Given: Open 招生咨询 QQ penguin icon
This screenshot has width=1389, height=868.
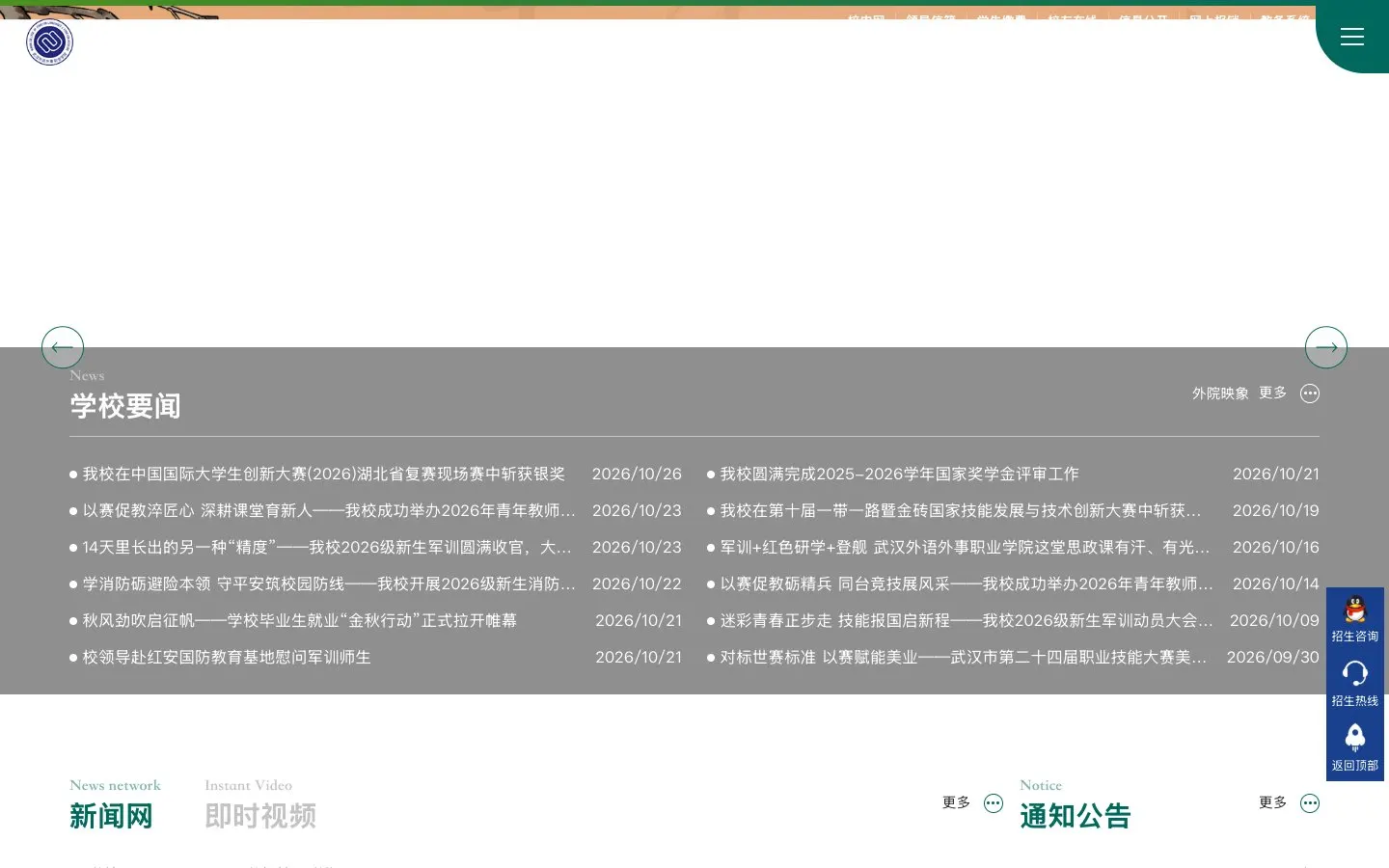Looking at the screenshot, I should click(x=1355, y=610).
